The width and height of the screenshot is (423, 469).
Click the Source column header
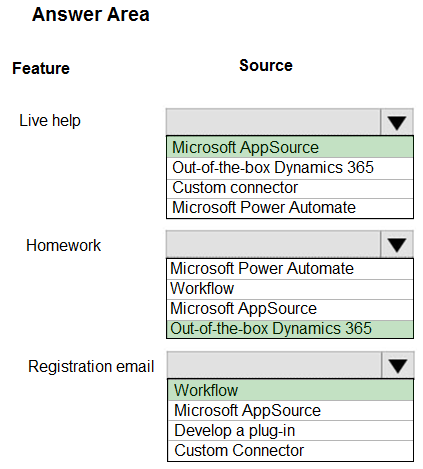pos(266,65)
